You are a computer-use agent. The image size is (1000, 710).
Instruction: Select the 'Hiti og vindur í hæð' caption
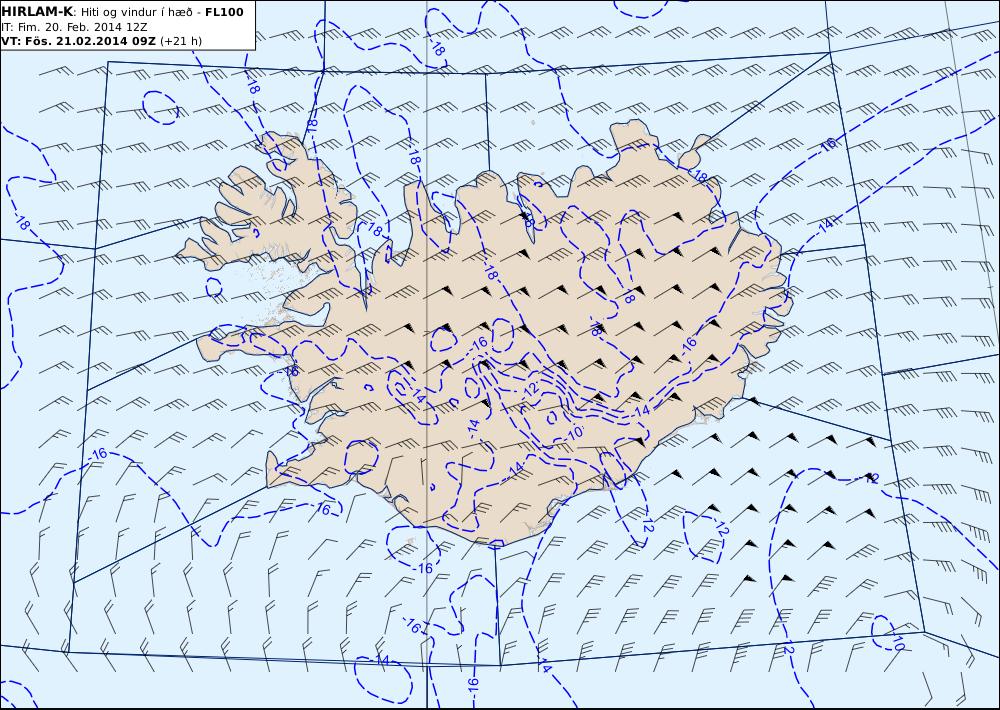pos(136,13)
